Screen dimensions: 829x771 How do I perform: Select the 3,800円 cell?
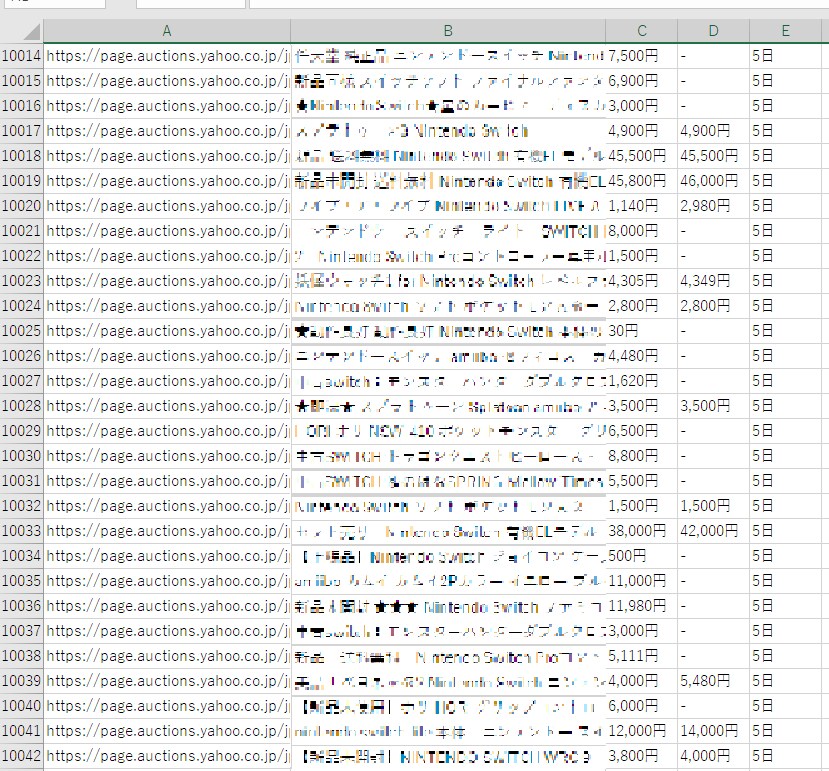[641, 756]
